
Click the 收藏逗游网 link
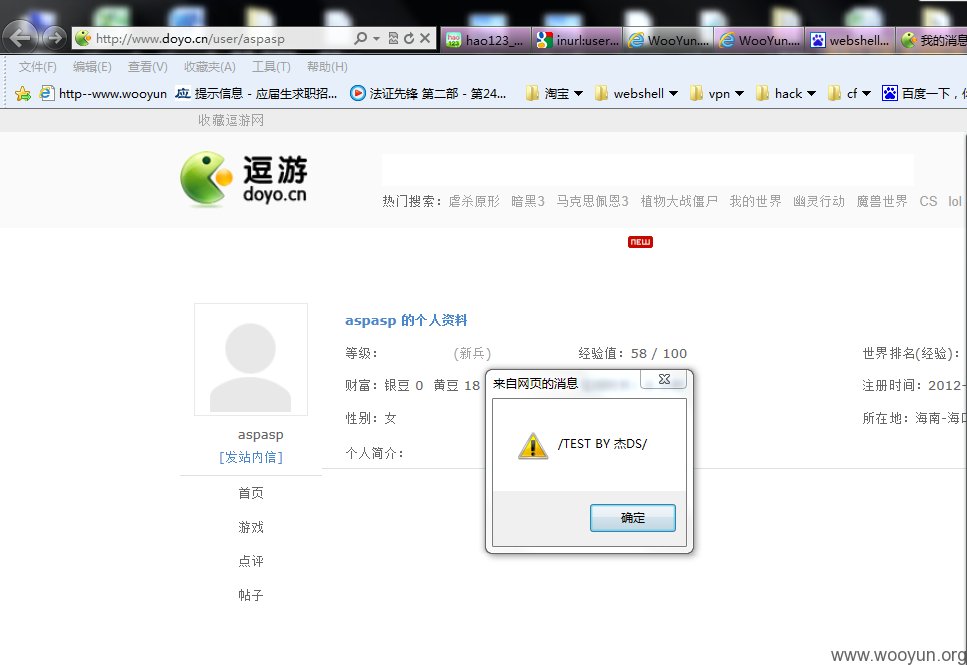click(231, 120)
